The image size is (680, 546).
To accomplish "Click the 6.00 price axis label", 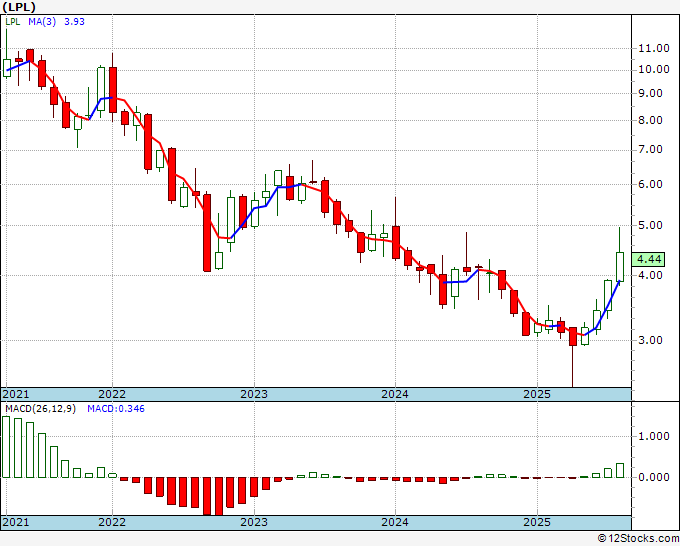I will 651,184.
